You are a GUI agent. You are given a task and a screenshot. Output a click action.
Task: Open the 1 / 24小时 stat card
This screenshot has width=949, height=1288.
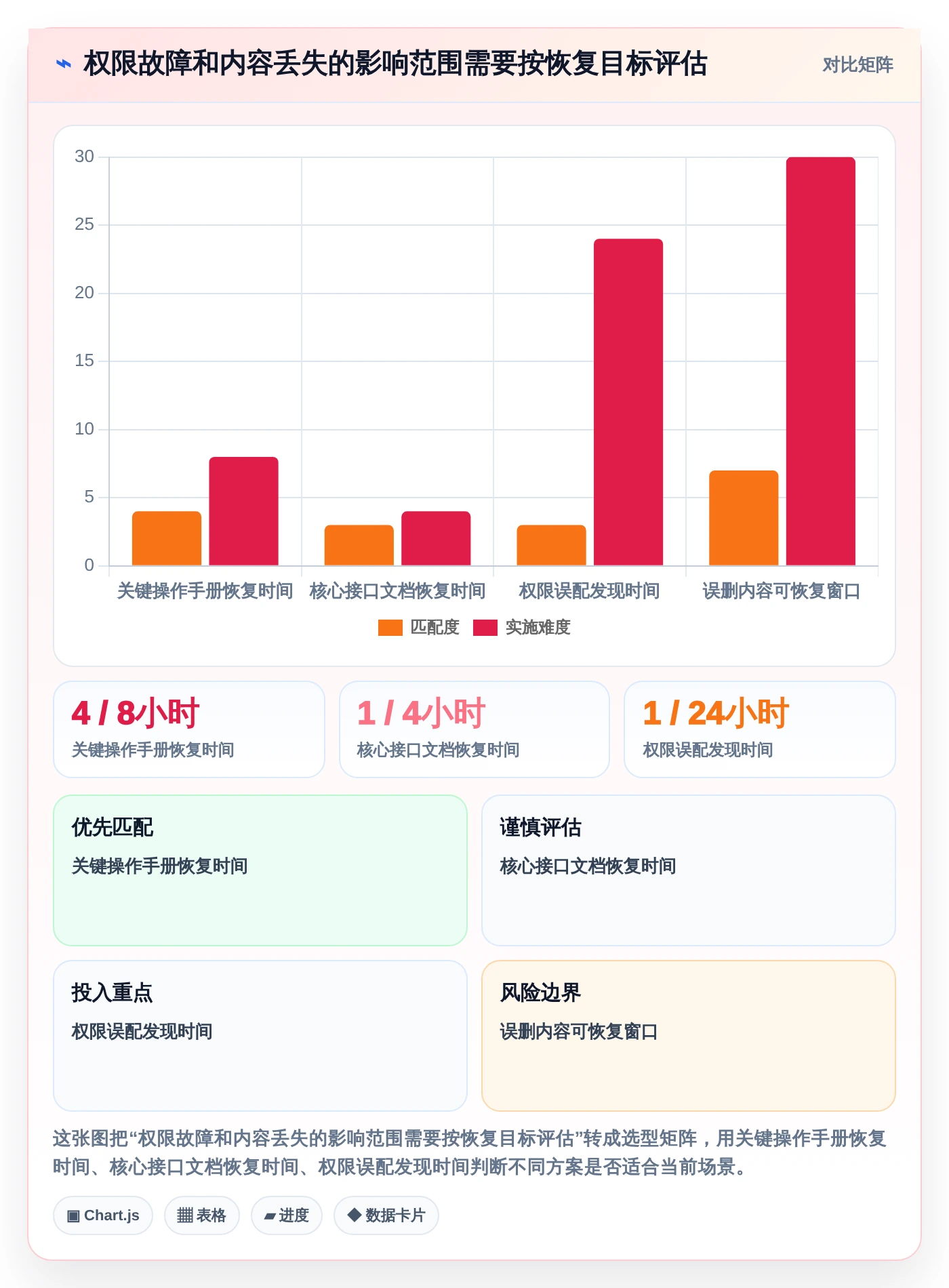pyautogui.click(x=760, y=729)
